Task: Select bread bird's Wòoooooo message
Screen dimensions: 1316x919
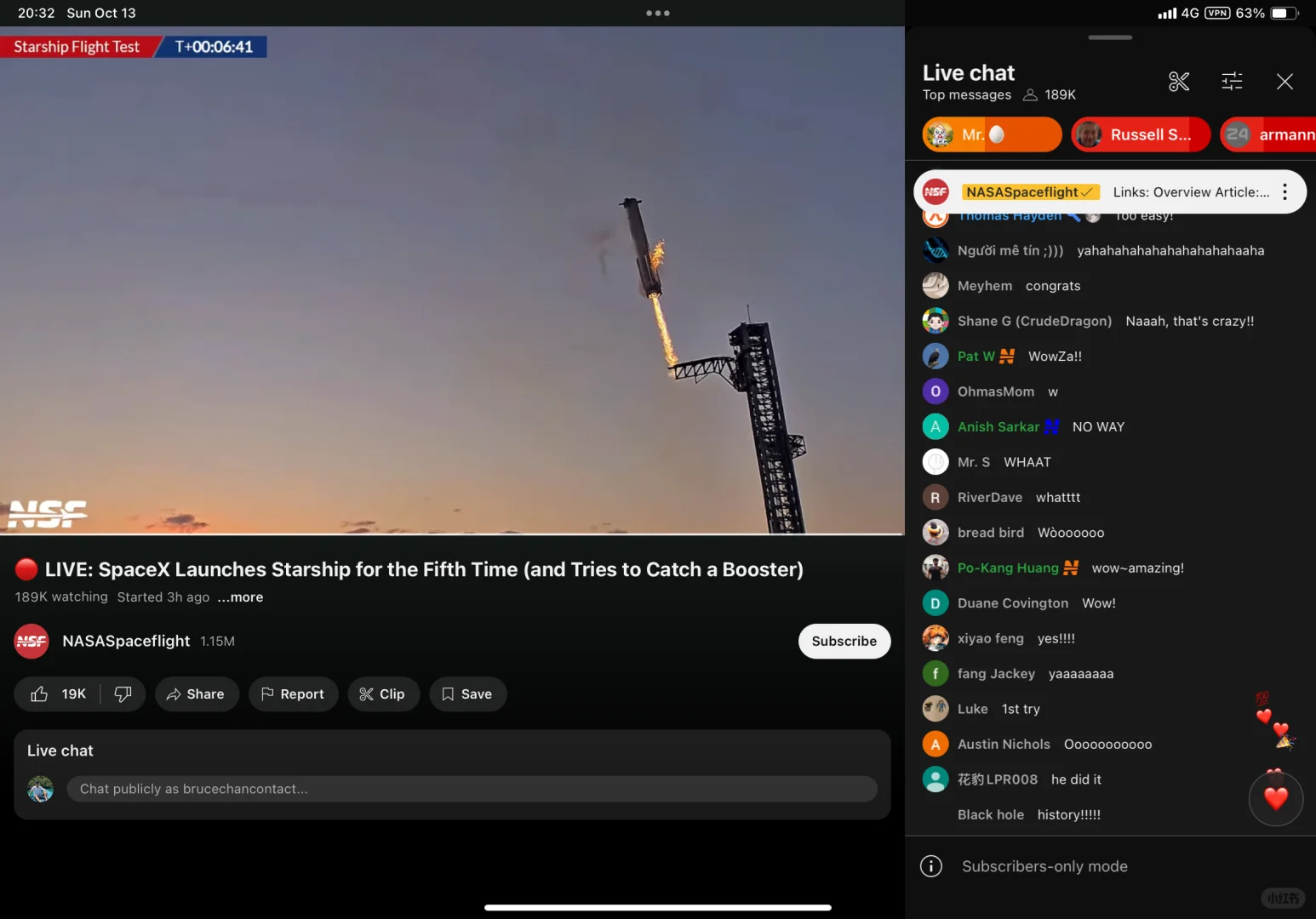Action: click(1110, 533)
